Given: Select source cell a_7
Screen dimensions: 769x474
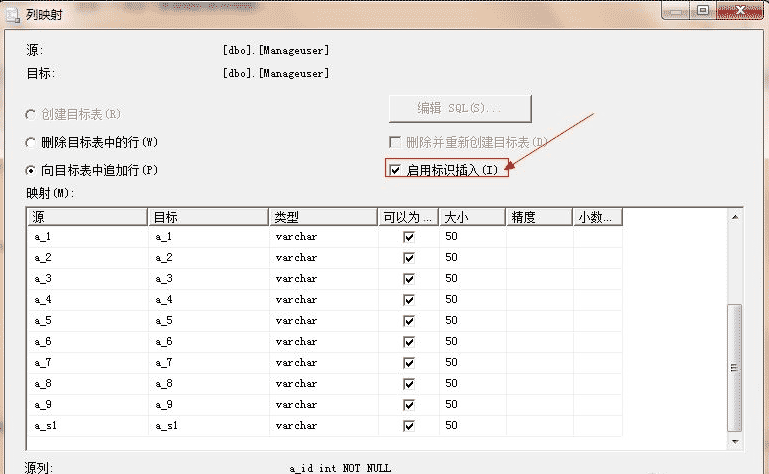Looking at the screenshot, I should click(87, 363).
